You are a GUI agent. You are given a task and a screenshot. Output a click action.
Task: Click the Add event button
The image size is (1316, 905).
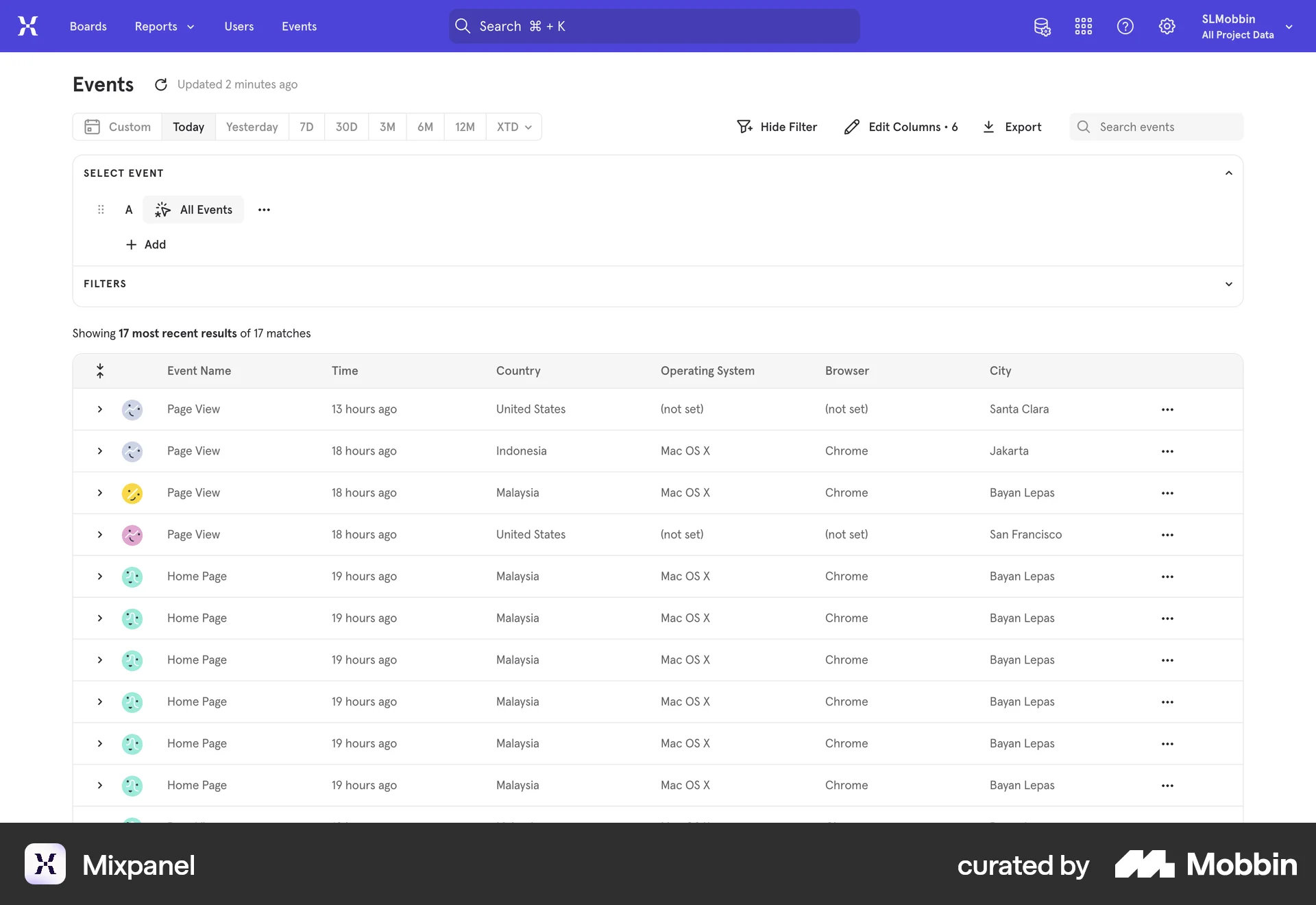[145, 244]
